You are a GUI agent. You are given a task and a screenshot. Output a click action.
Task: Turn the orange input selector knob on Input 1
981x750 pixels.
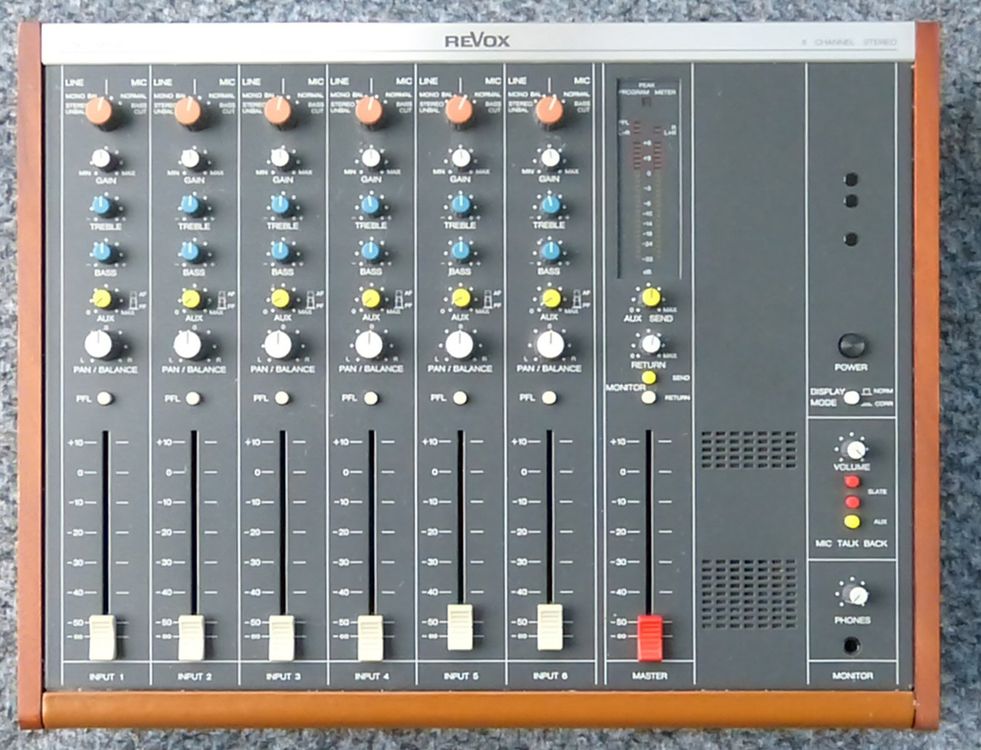click(99, 111)
